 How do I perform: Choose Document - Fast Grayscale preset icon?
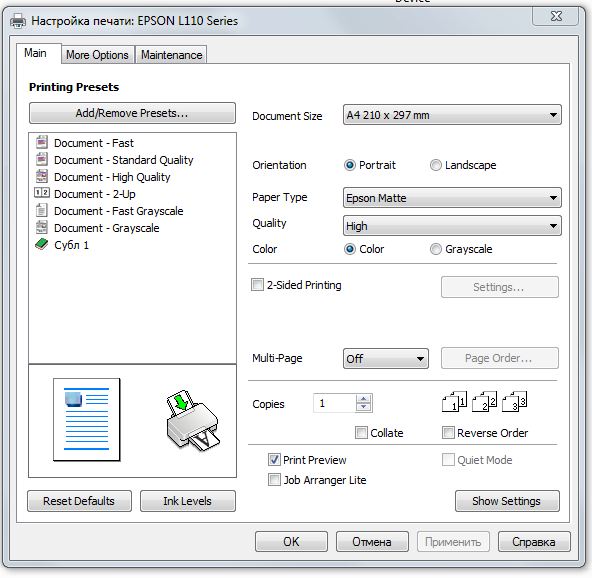(42, 210)
